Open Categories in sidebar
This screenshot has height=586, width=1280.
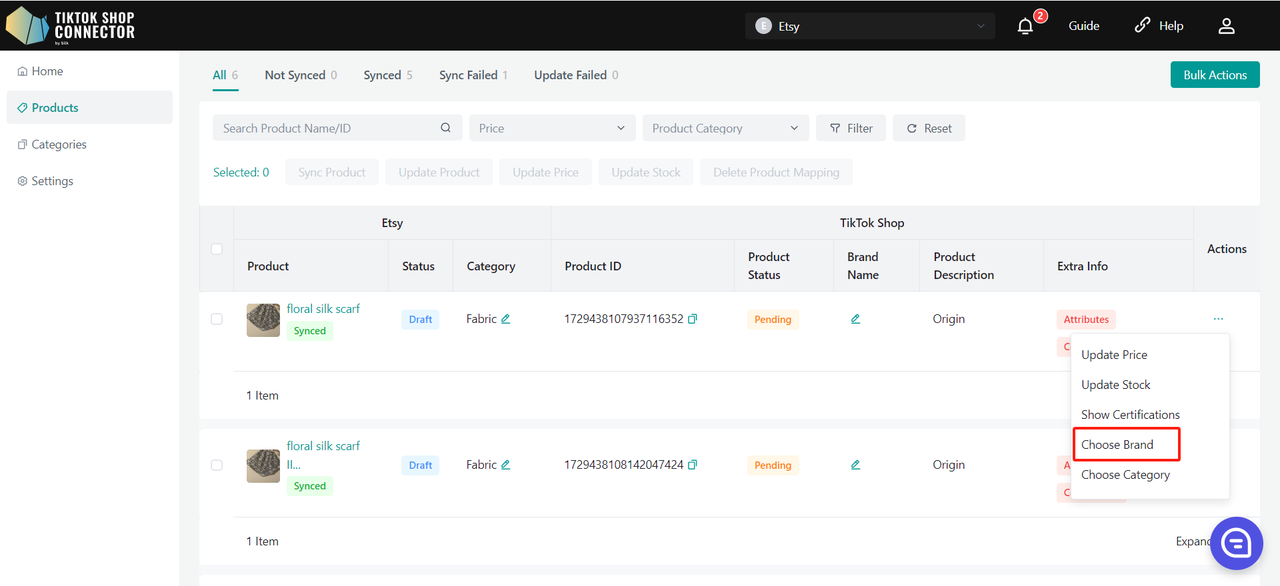click(52, 144)
